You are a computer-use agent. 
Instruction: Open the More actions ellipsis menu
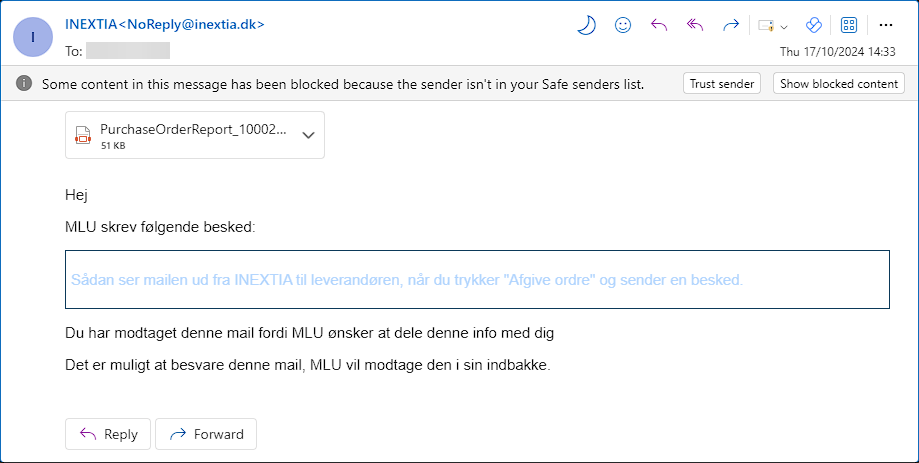pyautogui.click(x=886, y=25)
